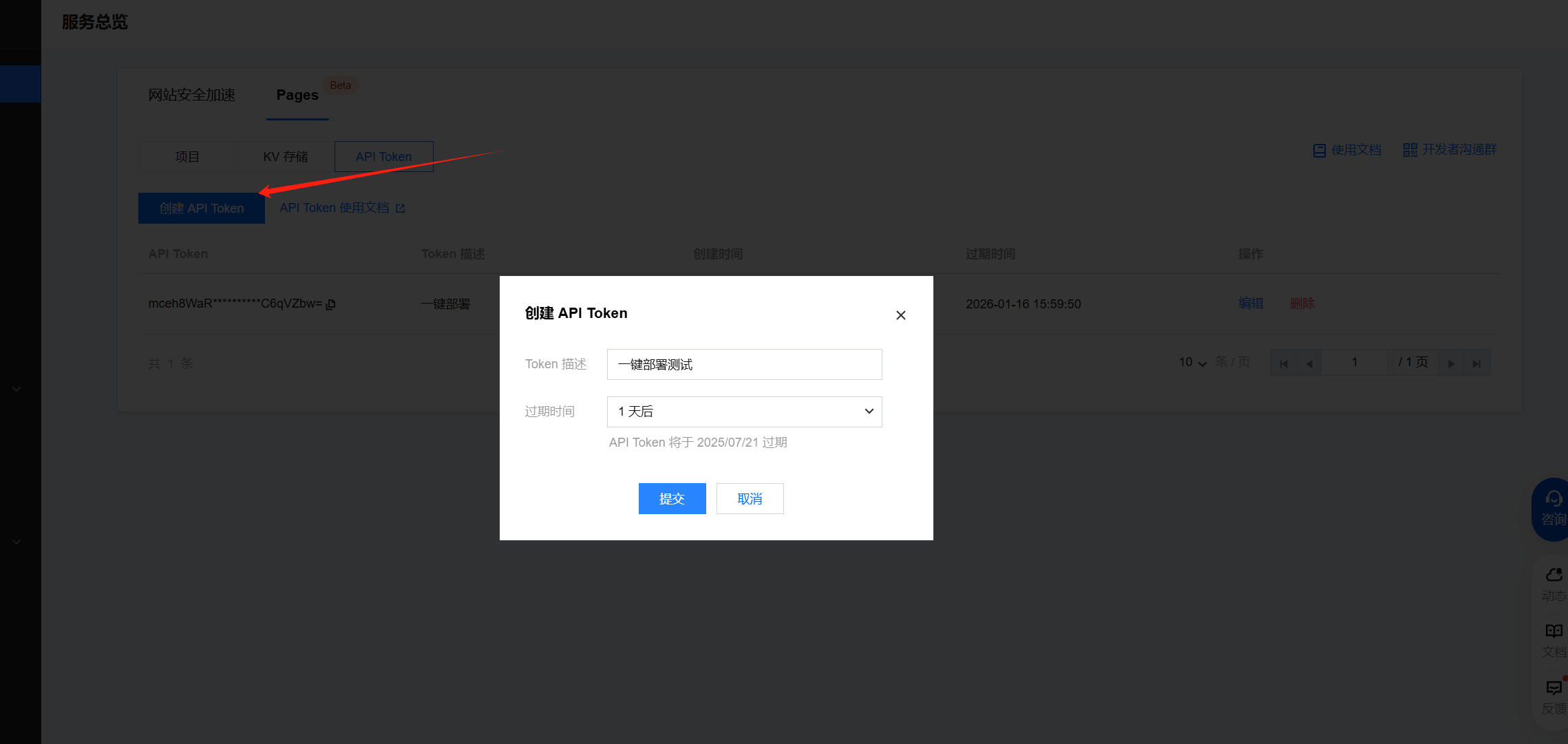Viewport: 1568px width, 744px height.
Task: Click the 过期时间 column header
Action: coord(990,254)
